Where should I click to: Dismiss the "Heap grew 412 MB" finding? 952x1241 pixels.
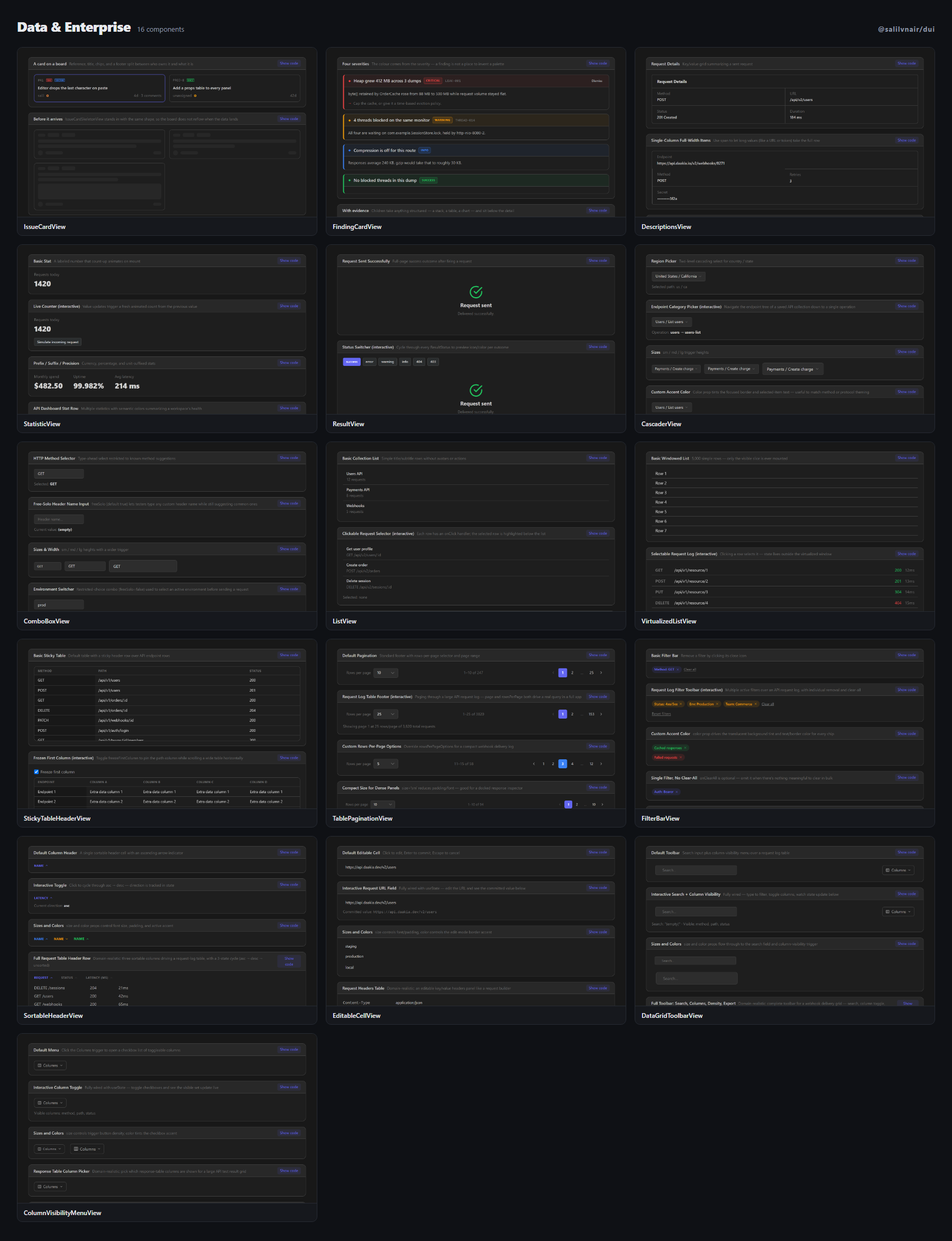597,81
